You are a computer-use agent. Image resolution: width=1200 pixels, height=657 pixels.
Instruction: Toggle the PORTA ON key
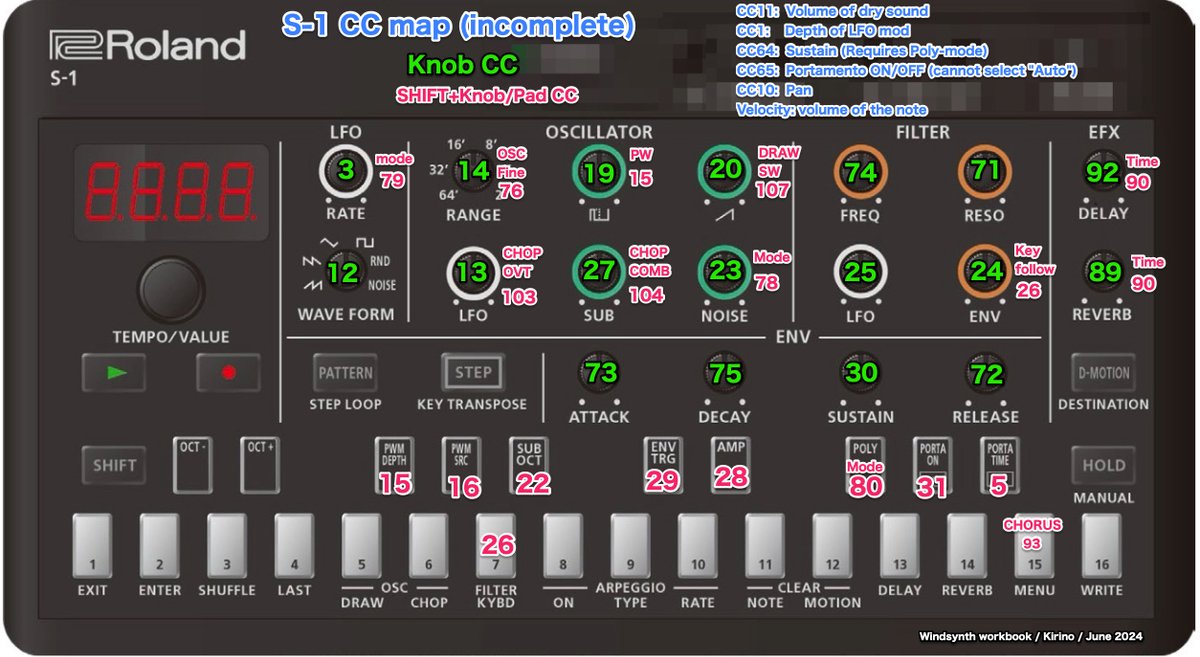(x=931, y=464)
